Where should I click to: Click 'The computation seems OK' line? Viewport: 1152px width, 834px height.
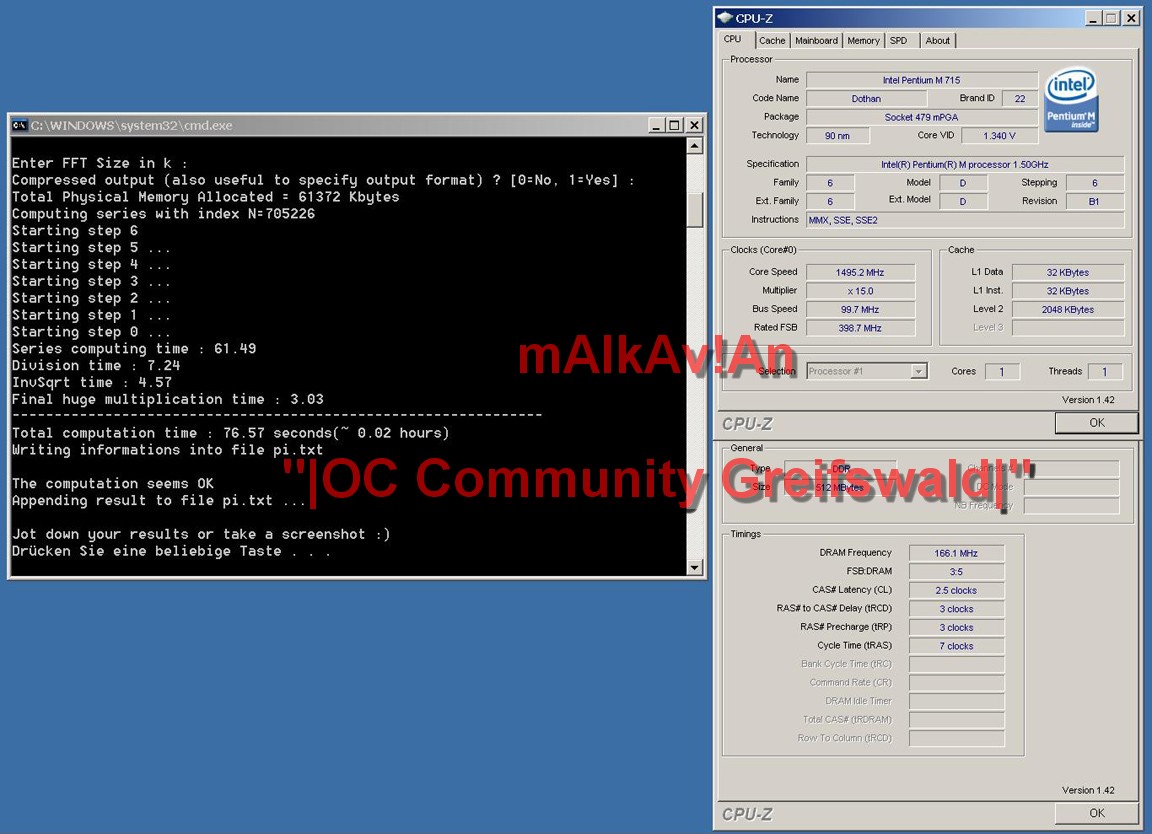(x=112, y=483)
